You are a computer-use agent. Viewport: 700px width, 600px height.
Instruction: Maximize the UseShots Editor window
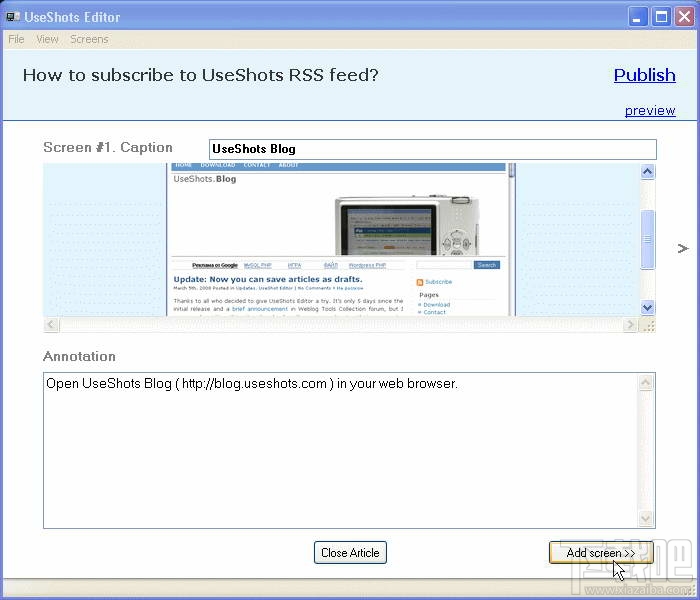(x=661, y=17)
